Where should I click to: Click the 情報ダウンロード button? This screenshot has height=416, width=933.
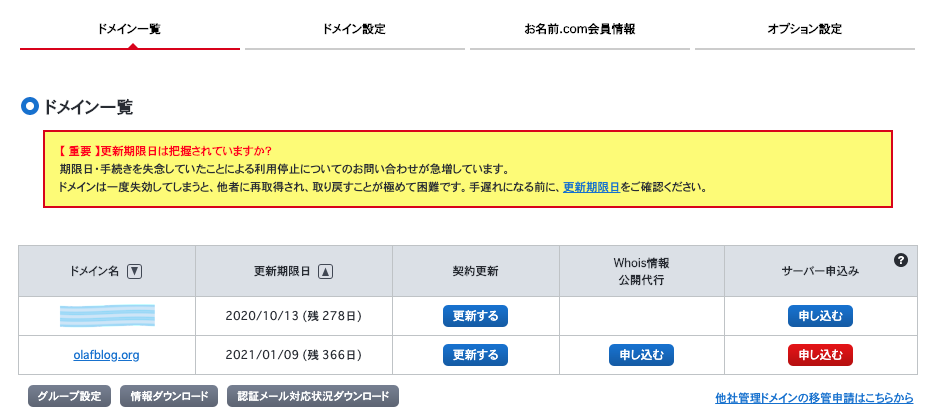click(168, 396)
